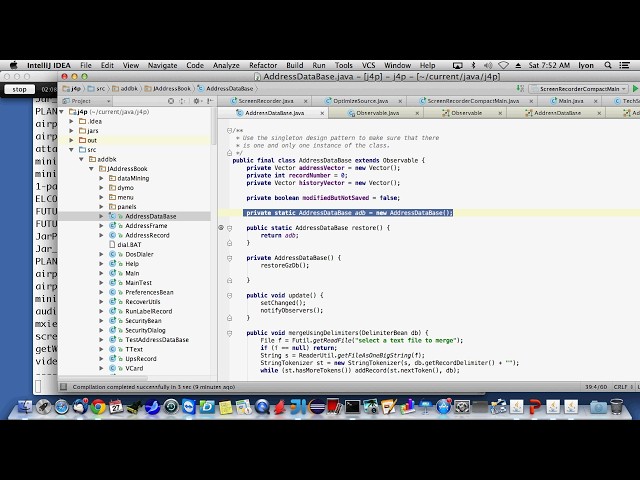Image resolution: width=640 pixels, height=480 pixels.
Task: Open the ScreenRecorderCompactMain run configuration dropdown
Action: 578,89
